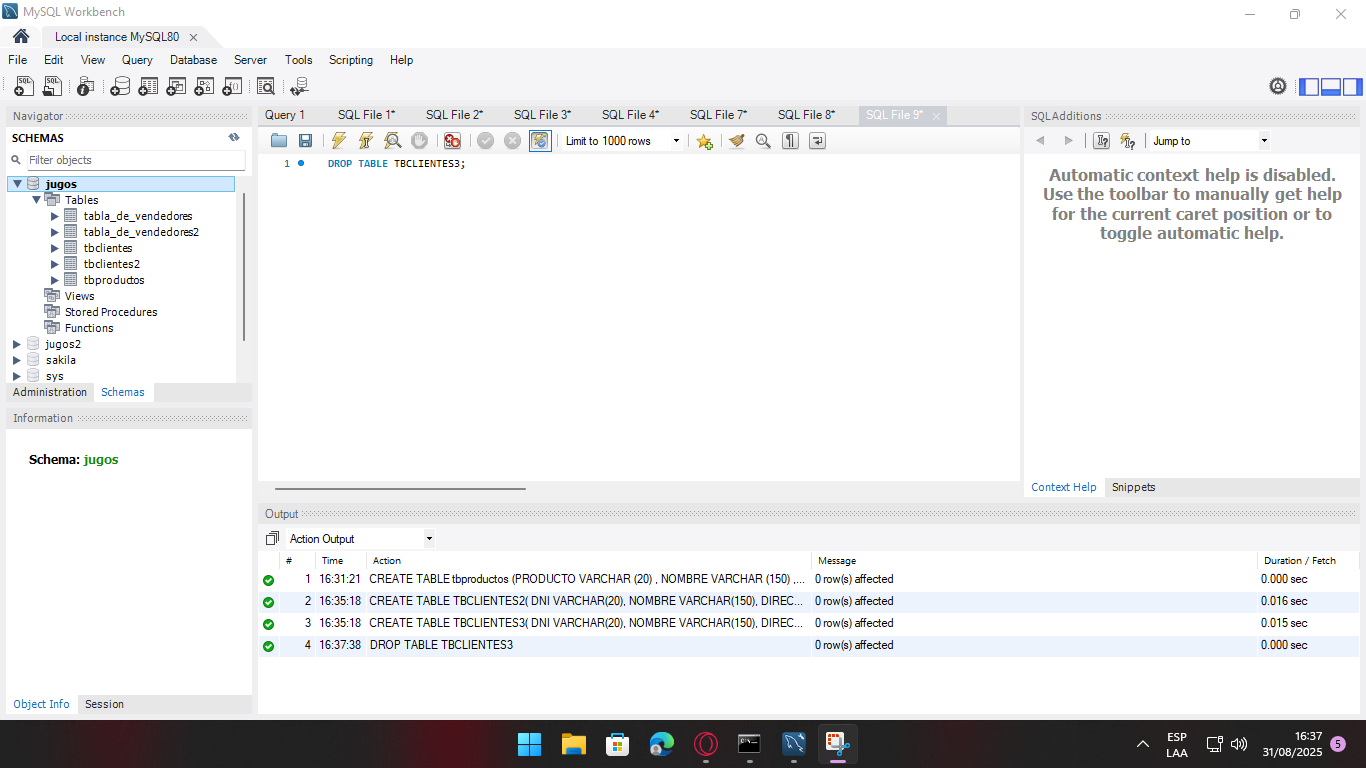
Task: Open the Administration tab in Navigator
Action: (x=50, y=392)
